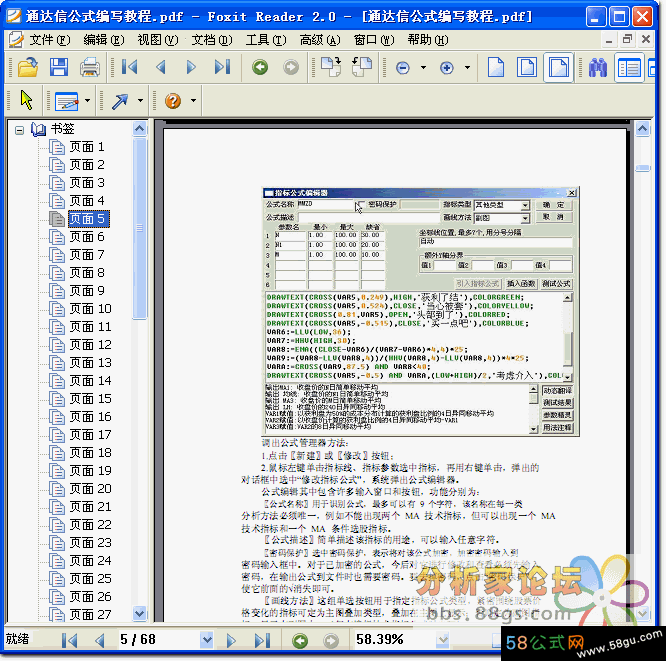666x661 pixels.
Task: Go to first page using toolbar icon
Action: (130, 67)
